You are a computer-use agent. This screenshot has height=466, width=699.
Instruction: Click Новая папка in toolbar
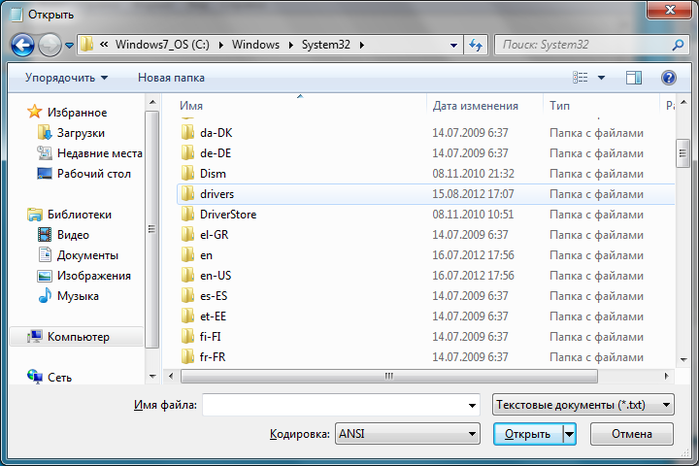point(171,78)
